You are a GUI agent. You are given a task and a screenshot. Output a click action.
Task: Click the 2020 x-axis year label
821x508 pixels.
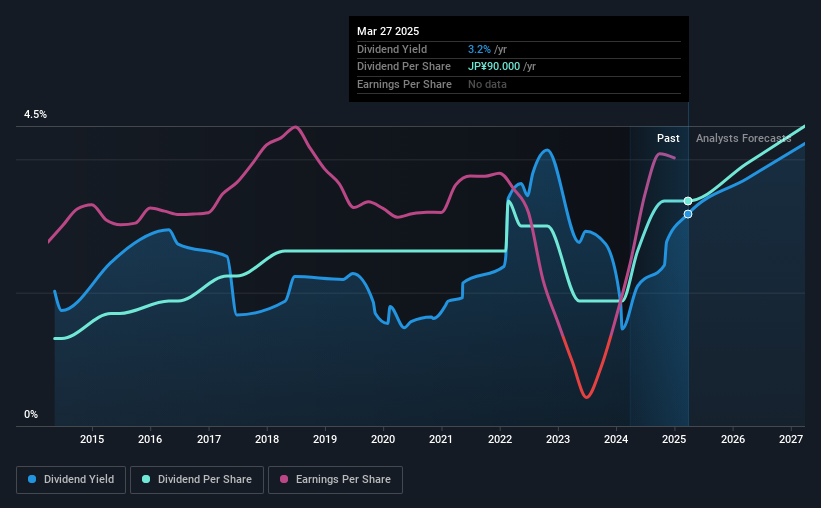(x=383, y=439)
